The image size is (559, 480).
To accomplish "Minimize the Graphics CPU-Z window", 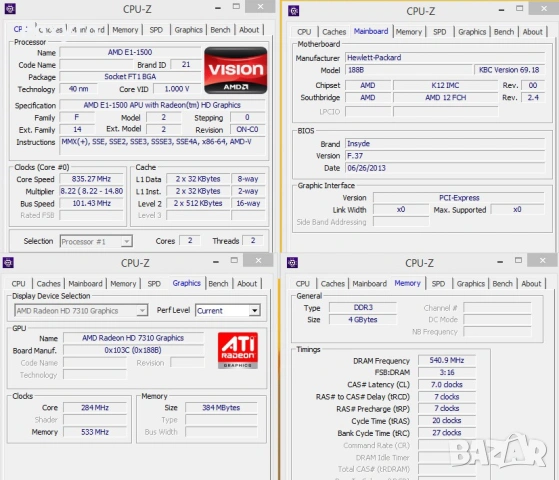I will point(216,262).
